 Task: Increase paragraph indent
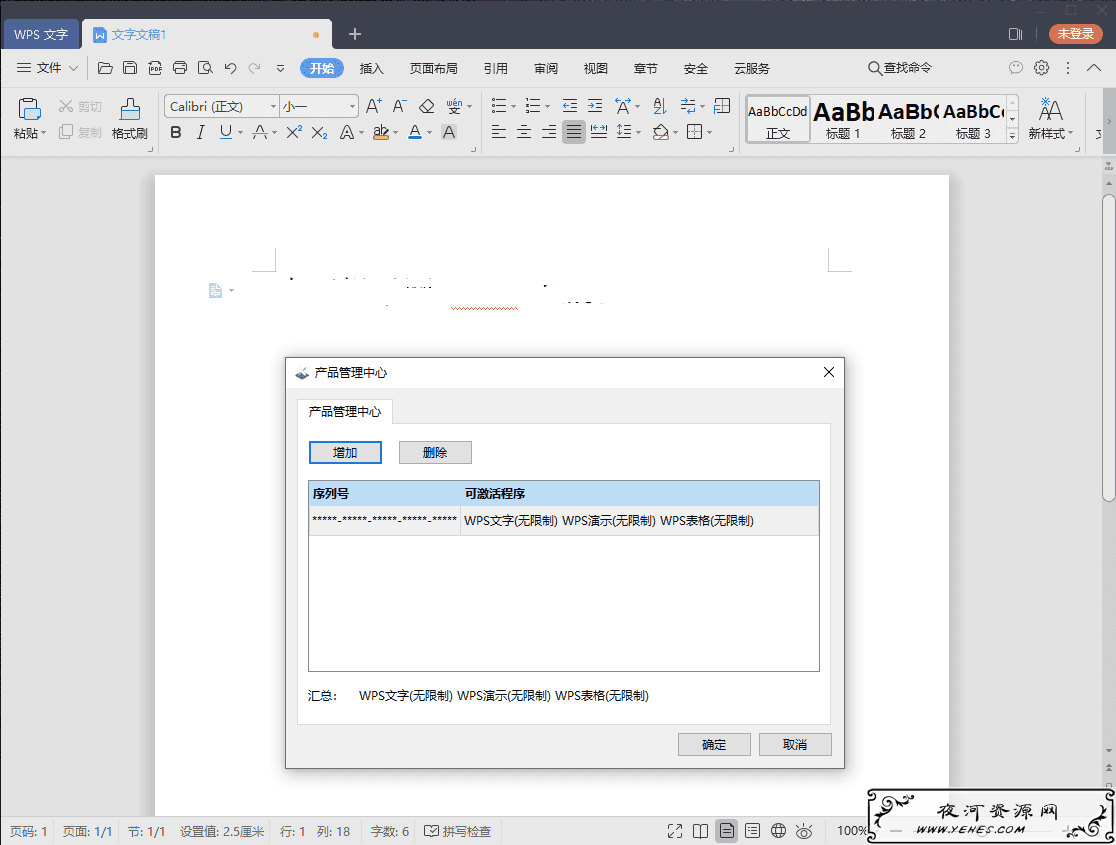pos(595,107)
